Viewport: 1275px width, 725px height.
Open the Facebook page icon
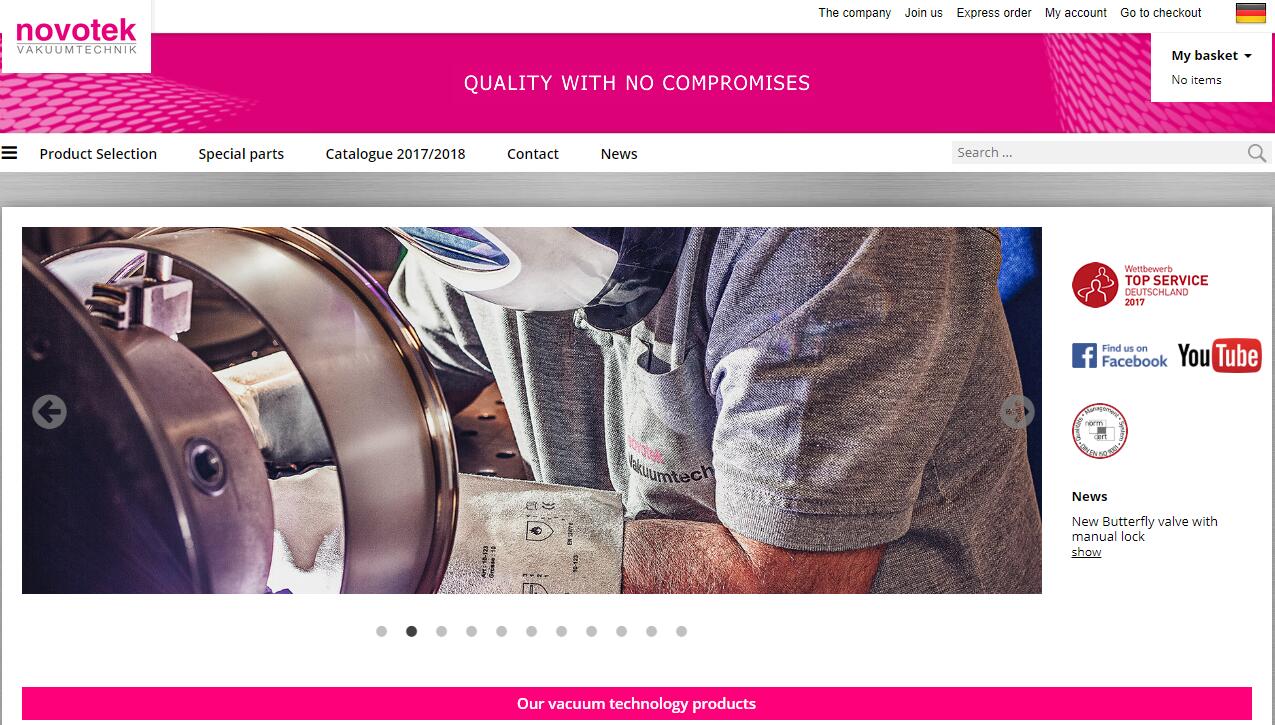click(1119, 356)
